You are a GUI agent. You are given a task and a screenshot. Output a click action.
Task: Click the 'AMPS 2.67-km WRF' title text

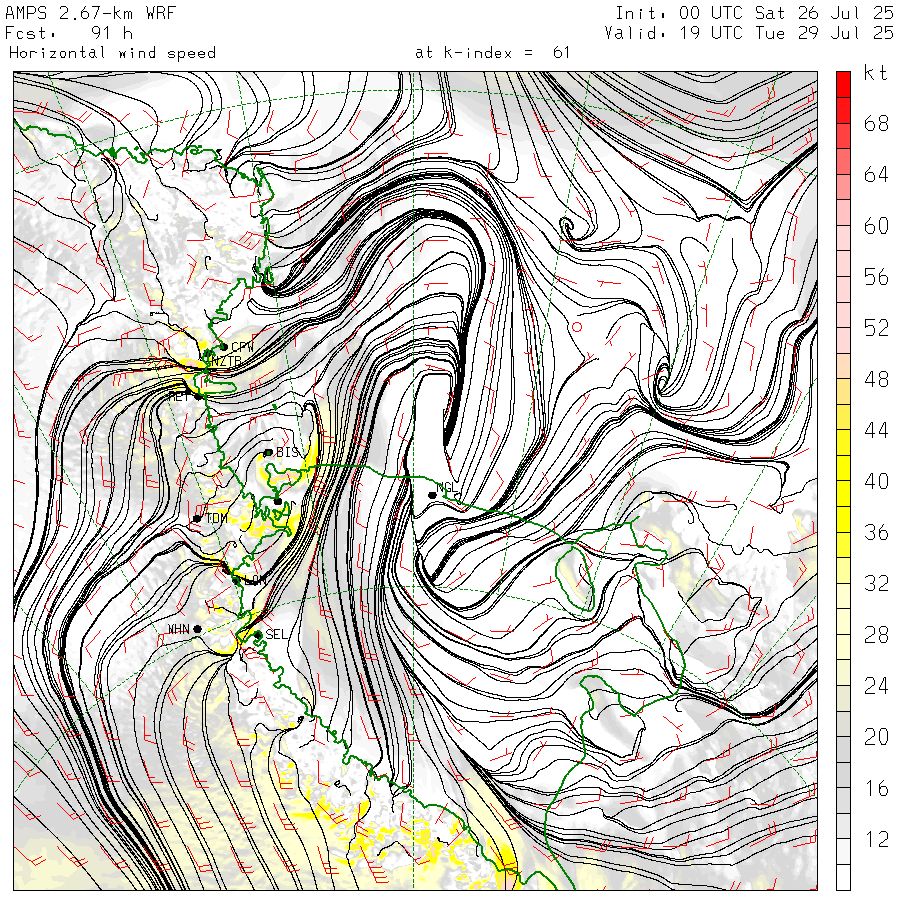(x=91, y=13)
